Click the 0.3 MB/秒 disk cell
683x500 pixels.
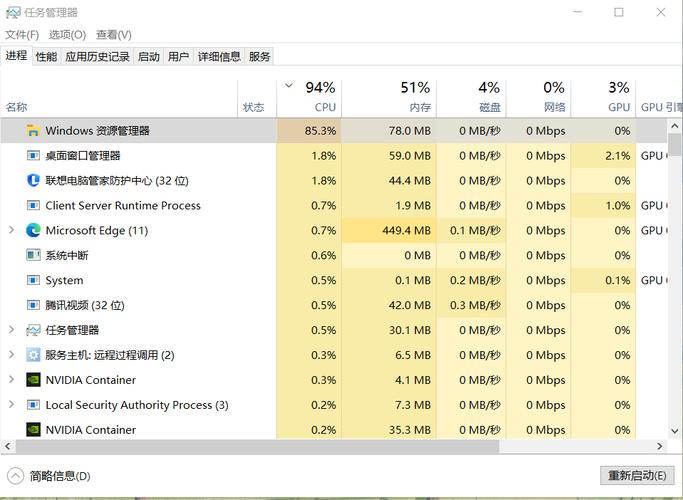[x=471, y=305]
